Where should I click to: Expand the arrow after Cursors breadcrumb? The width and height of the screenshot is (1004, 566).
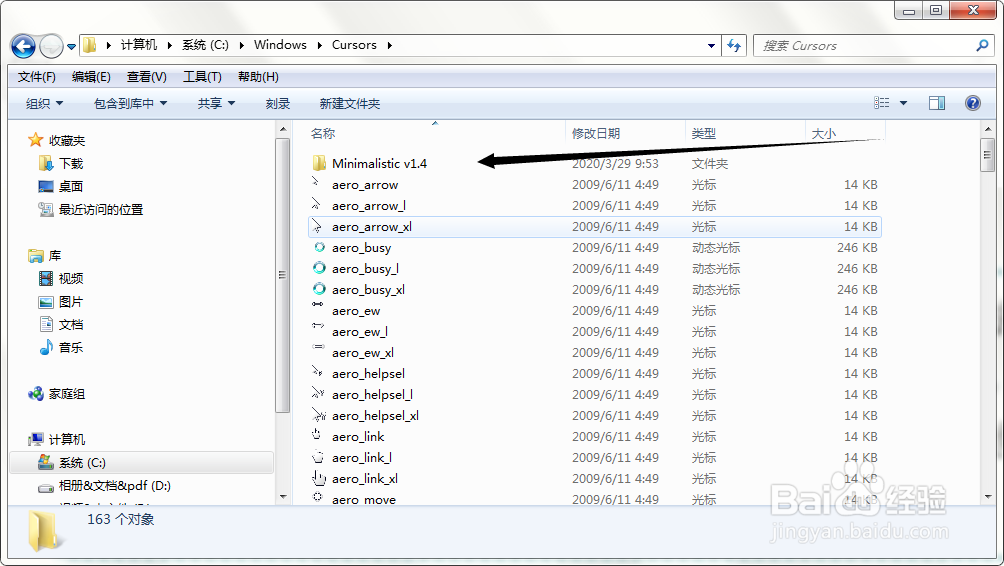389,45
